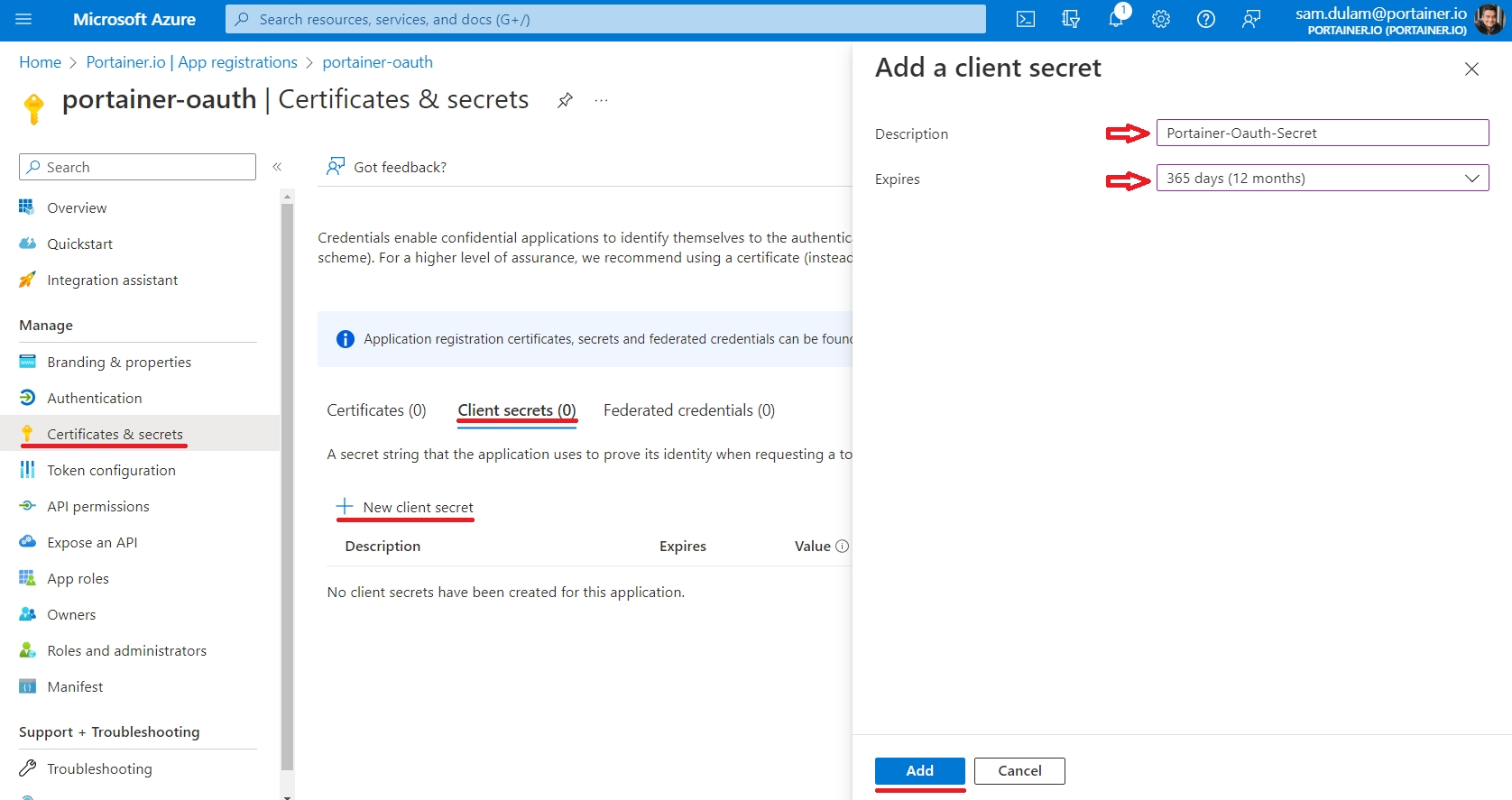Open the Cloud Shell icon
Viewport: 1512px width, 800px height.
point(1026,20)
